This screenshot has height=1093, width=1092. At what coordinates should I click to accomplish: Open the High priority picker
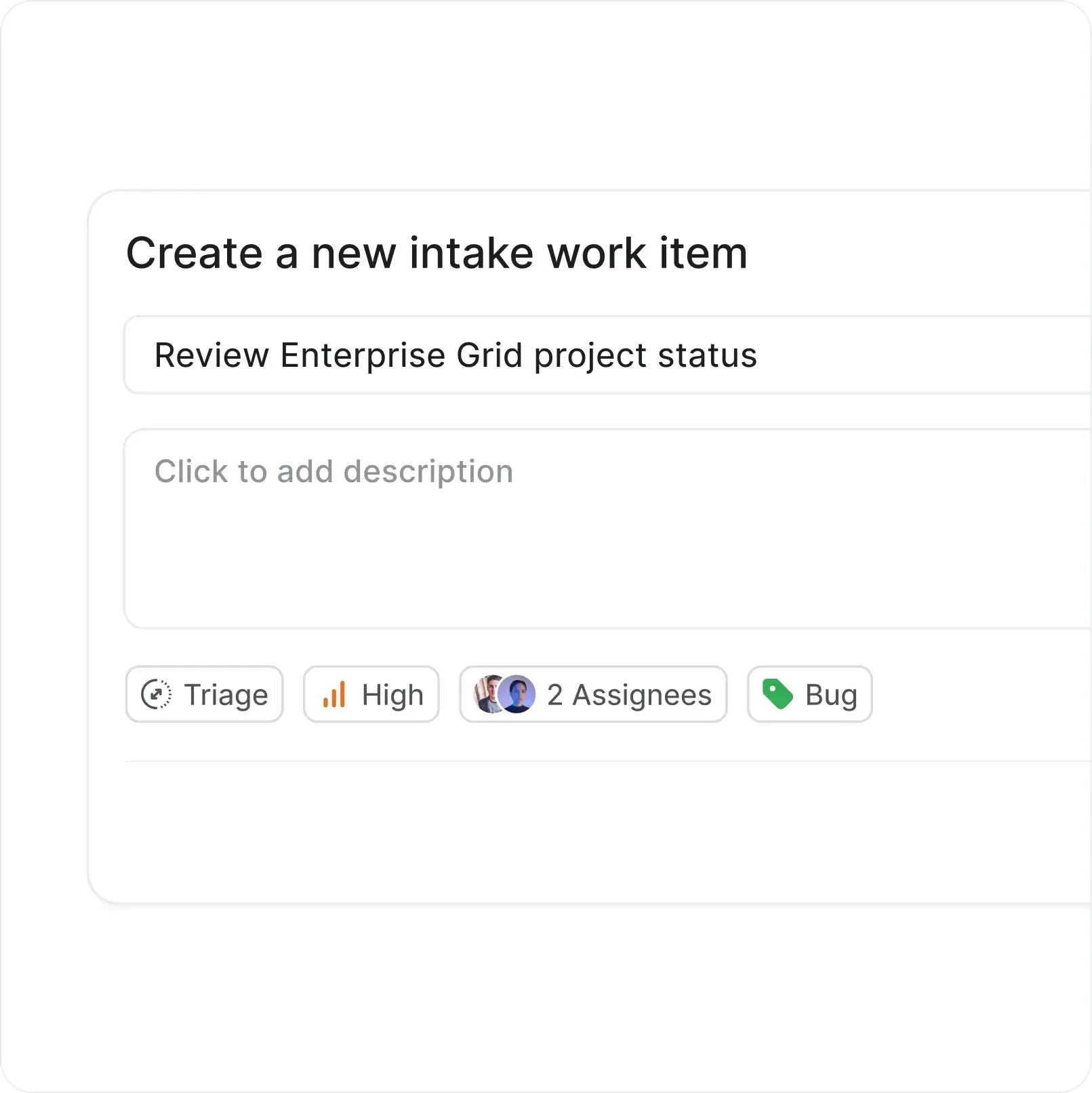371,694
